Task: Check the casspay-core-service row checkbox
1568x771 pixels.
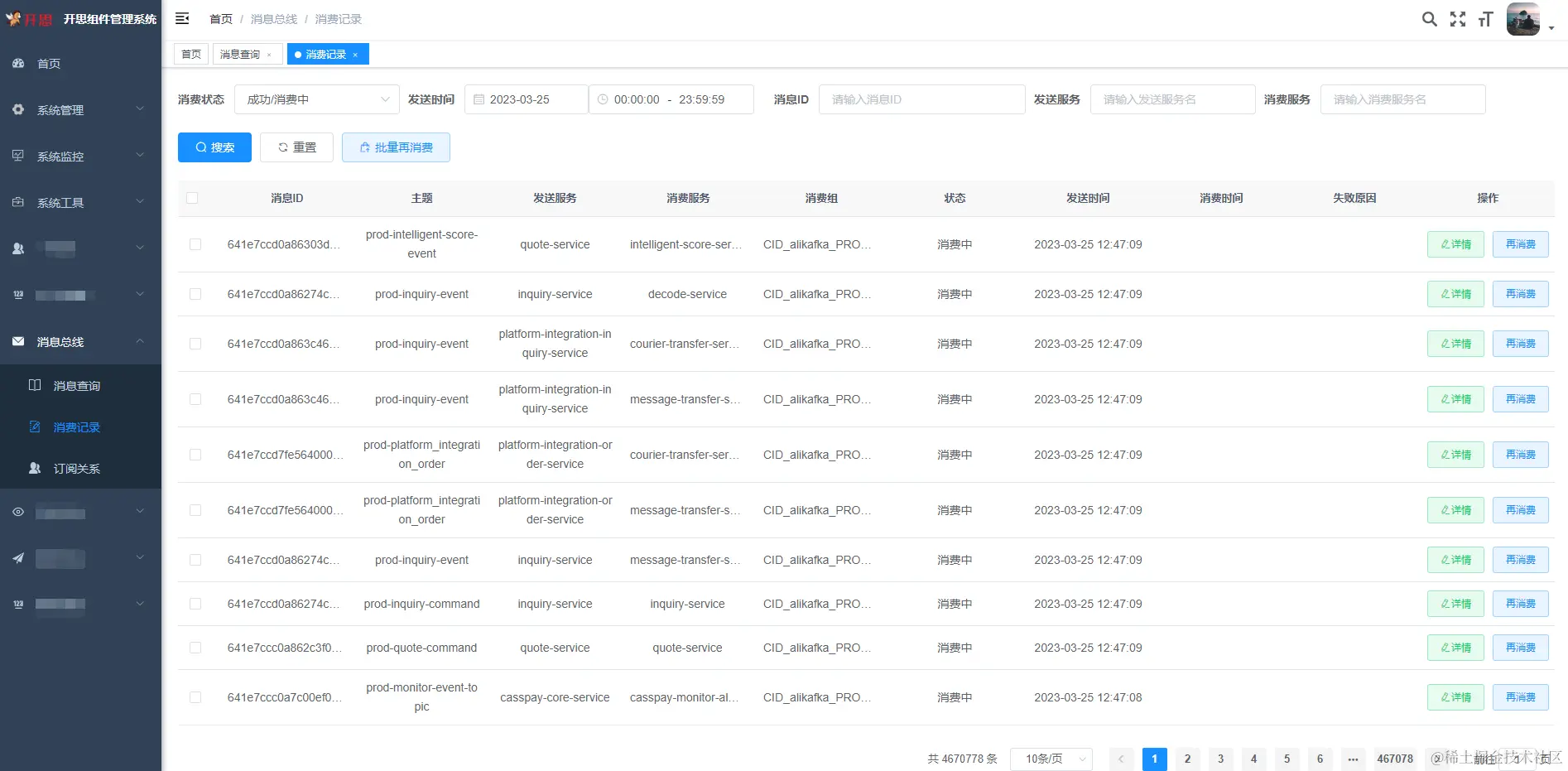Action: click(x=195, y=697)
